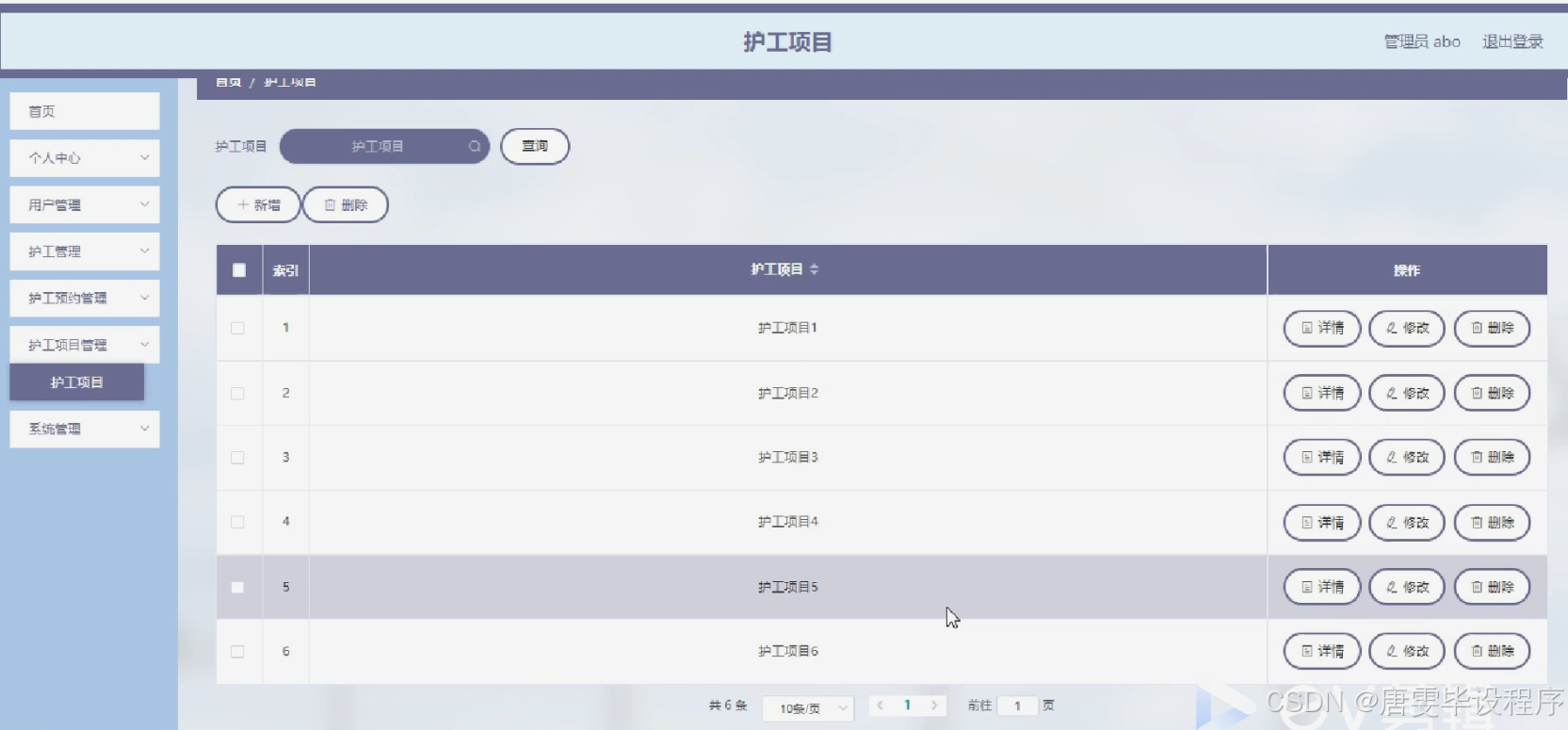Screen dimensions: 1568x730
Task: Go to previous page arrow in pagination
Action: coord(881,705)
